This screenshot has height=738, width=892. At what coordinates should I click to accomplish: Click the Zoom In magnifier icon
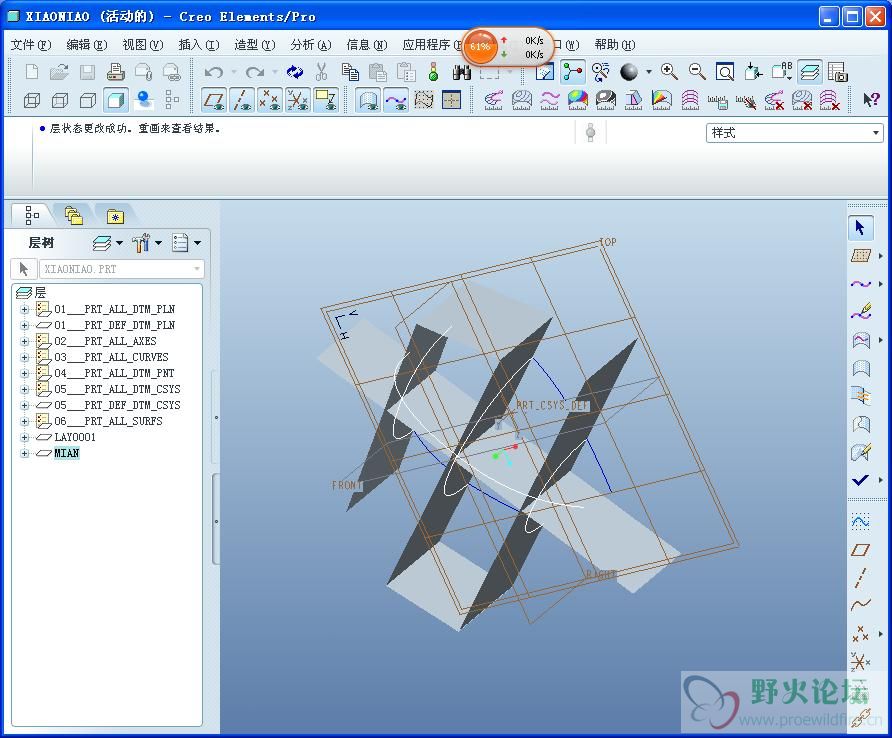click(669, 72)
